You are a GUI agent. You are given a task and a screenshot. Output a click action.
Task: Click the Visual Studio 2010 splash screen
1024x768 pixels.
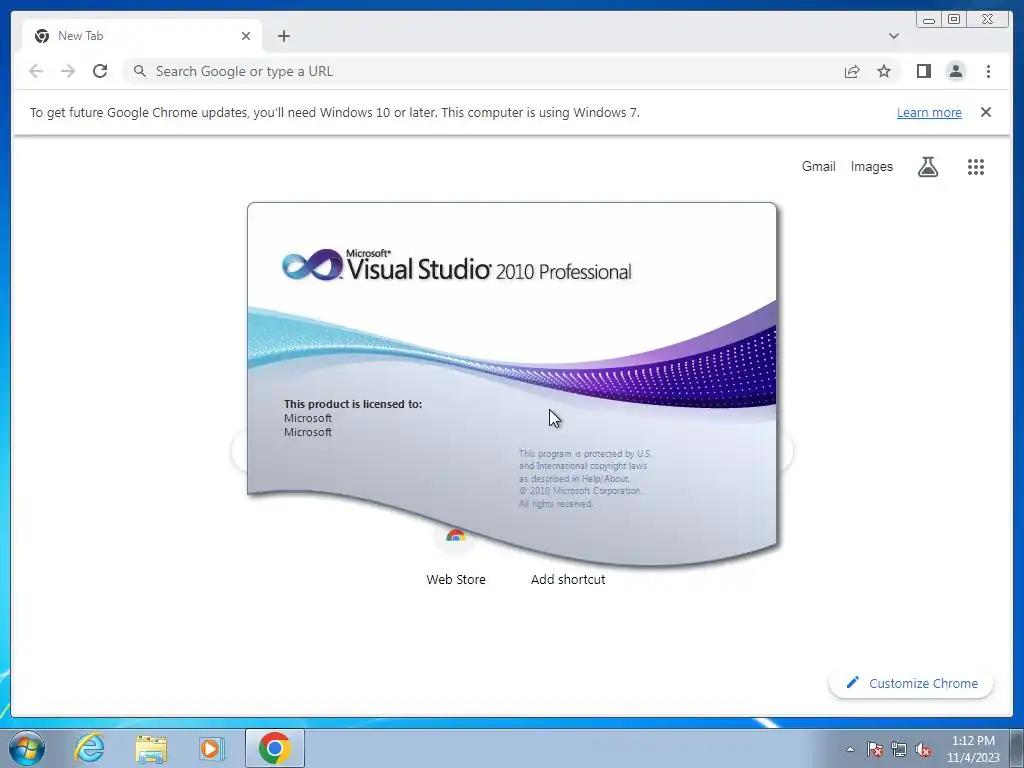(x=512, y=382)
